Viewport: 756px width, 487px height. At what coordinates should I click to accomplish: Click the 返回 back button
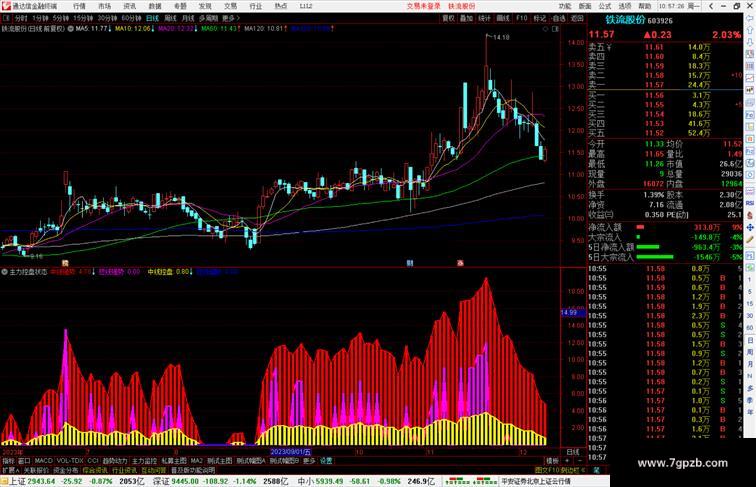pos(577,18)
